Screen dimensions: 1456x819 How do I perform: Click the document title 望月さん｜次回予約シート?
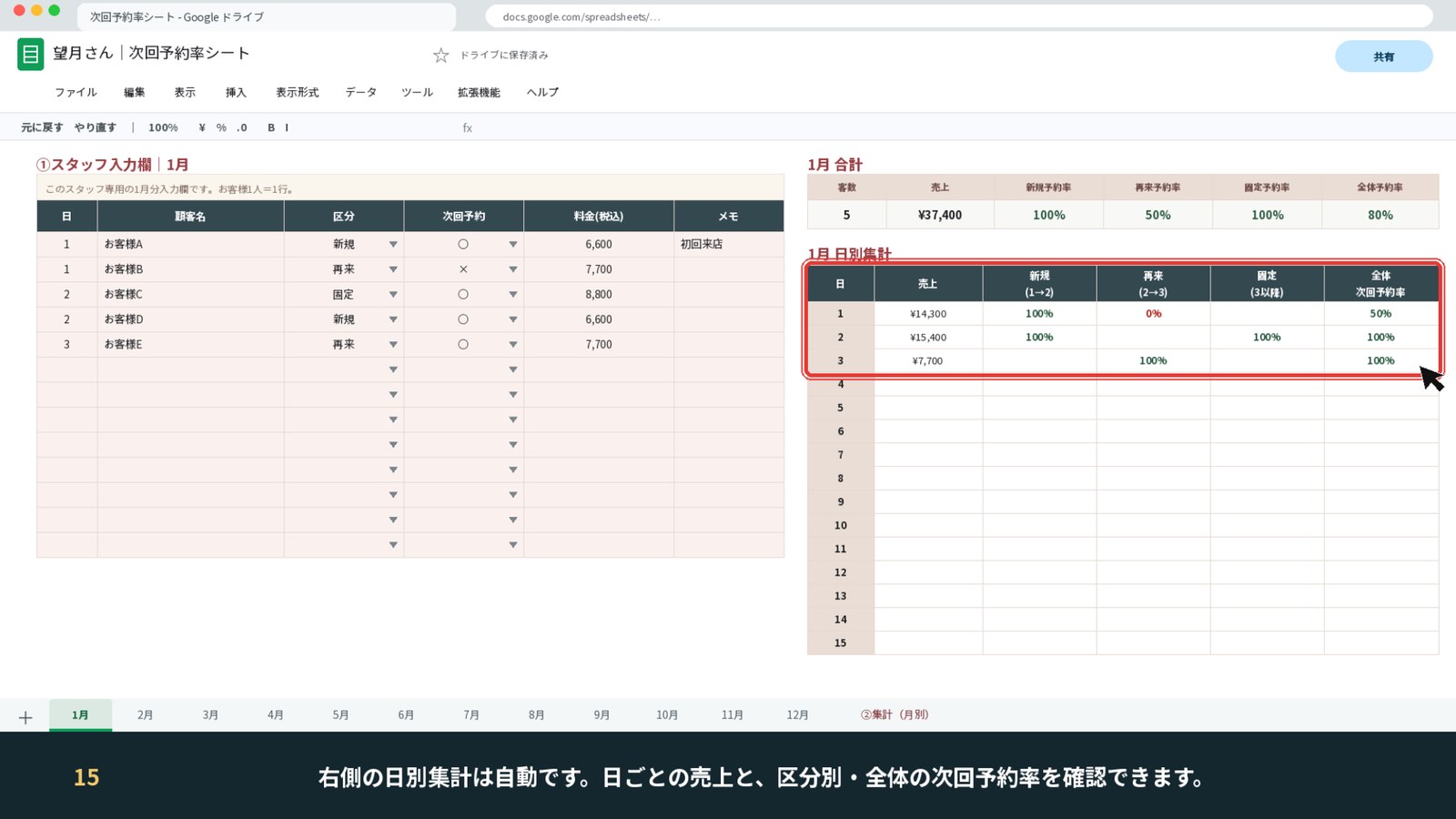pos(151,54)
